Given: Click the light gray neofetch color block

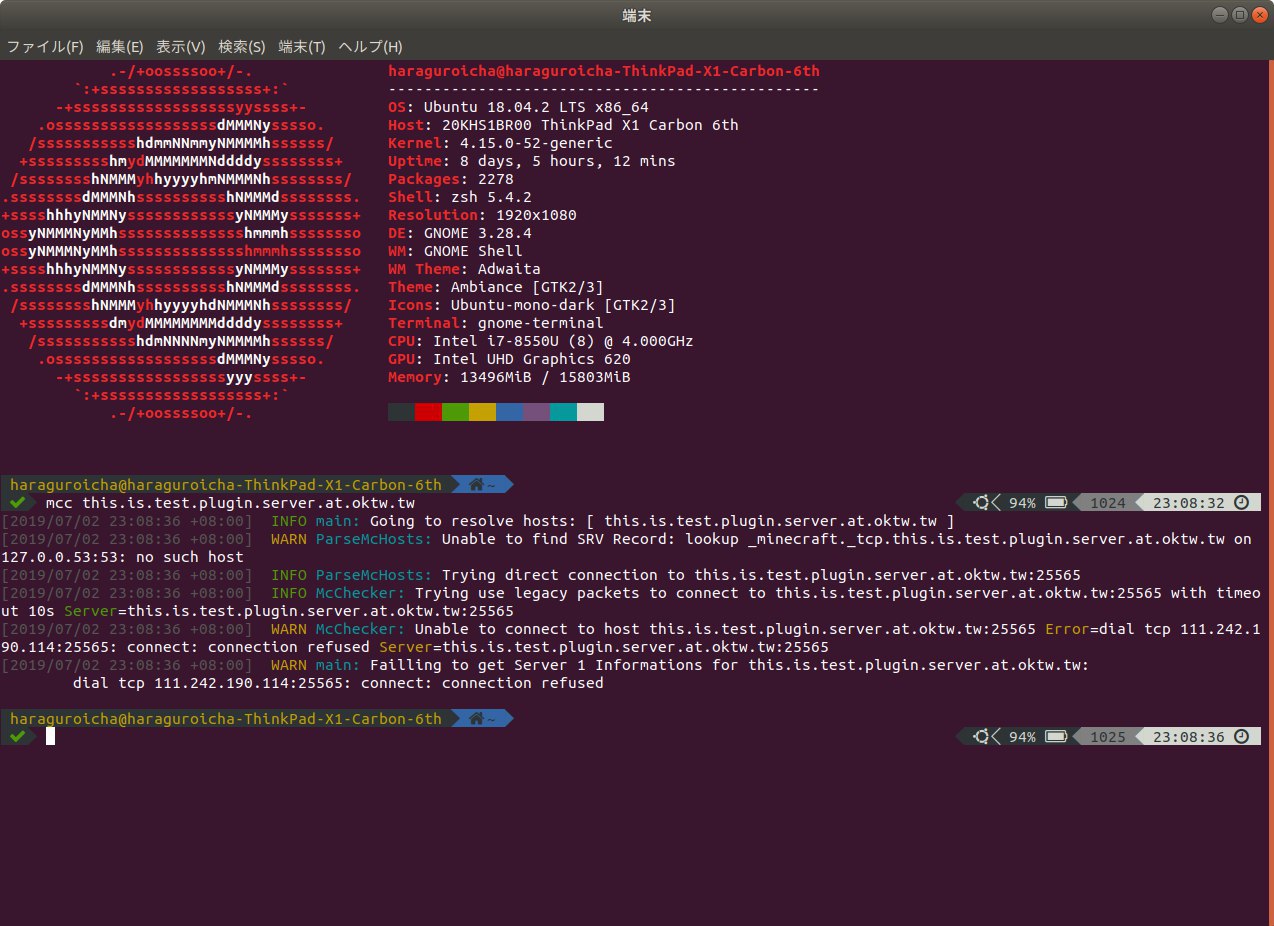Looking at the screenshot, I should tap(590, 412).
